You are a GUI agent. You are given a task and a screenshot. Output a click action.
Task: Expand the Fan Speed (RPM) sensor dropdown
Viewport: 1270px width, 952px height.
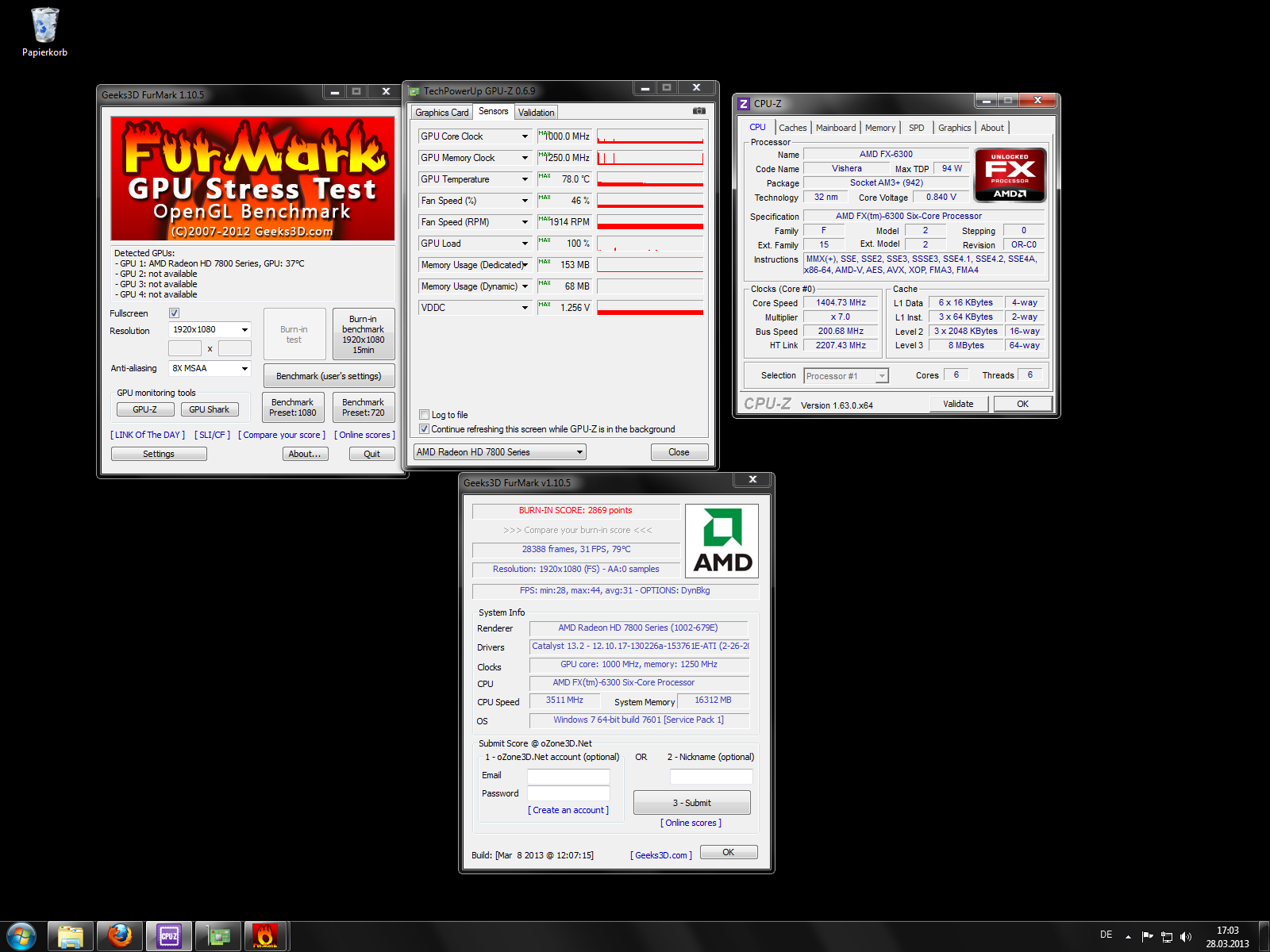(x=525, y=222)
